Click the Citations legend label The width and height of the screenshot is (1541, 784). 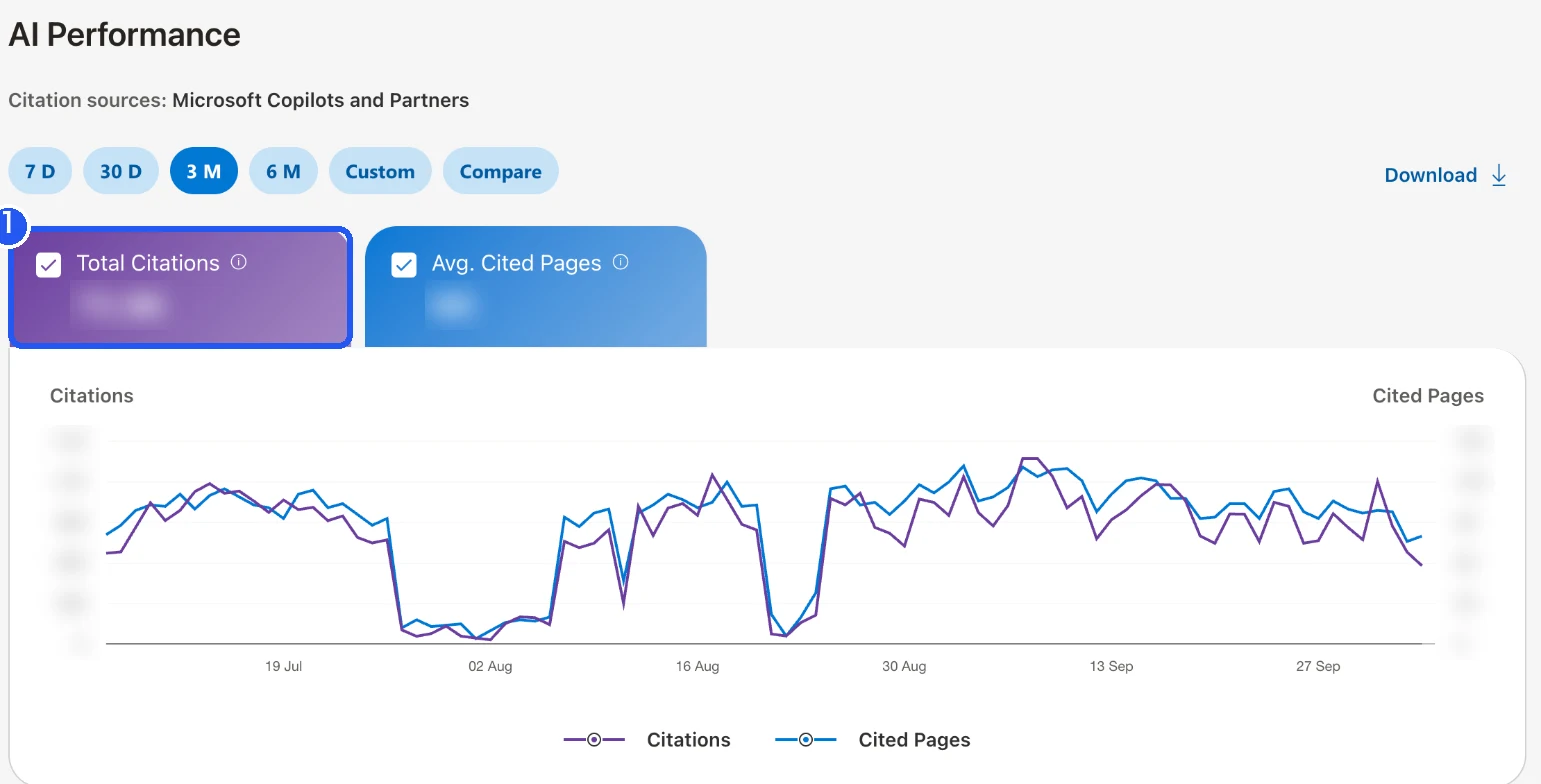pyautogui.click(x=689, y=740)
